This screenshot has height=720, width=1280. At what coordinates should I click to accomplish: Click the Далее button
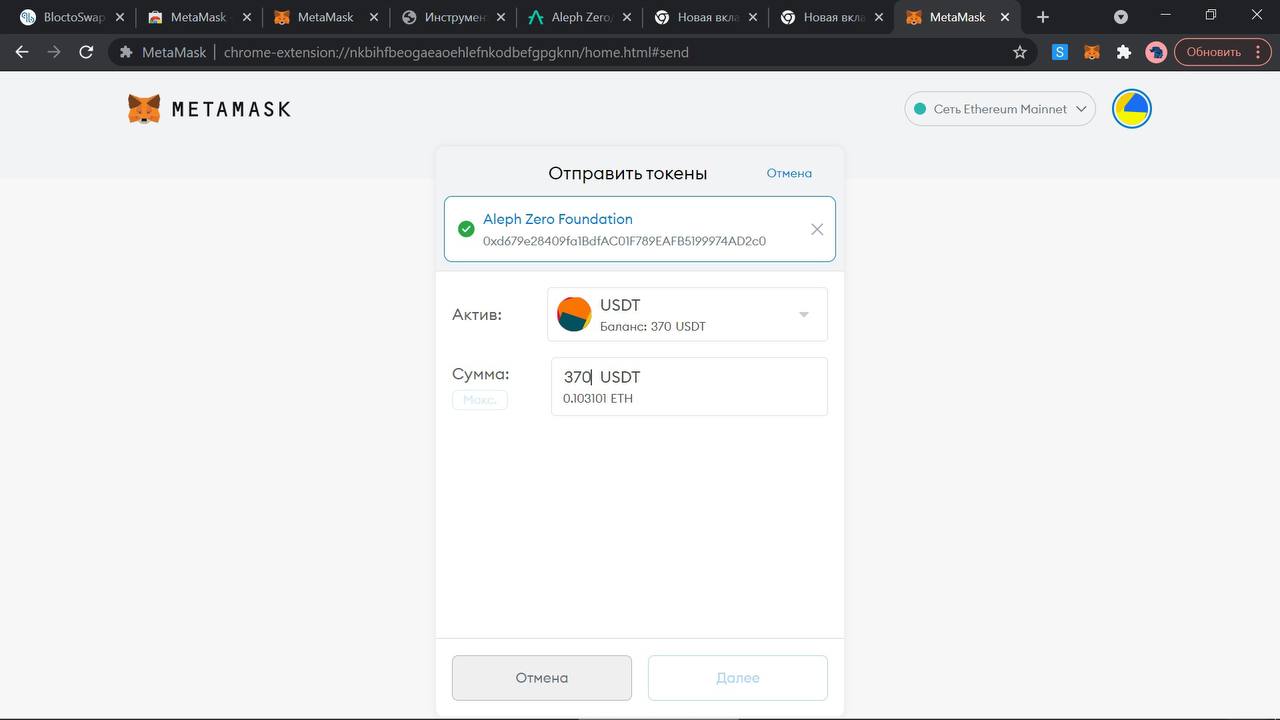click(x=738, y=678)
